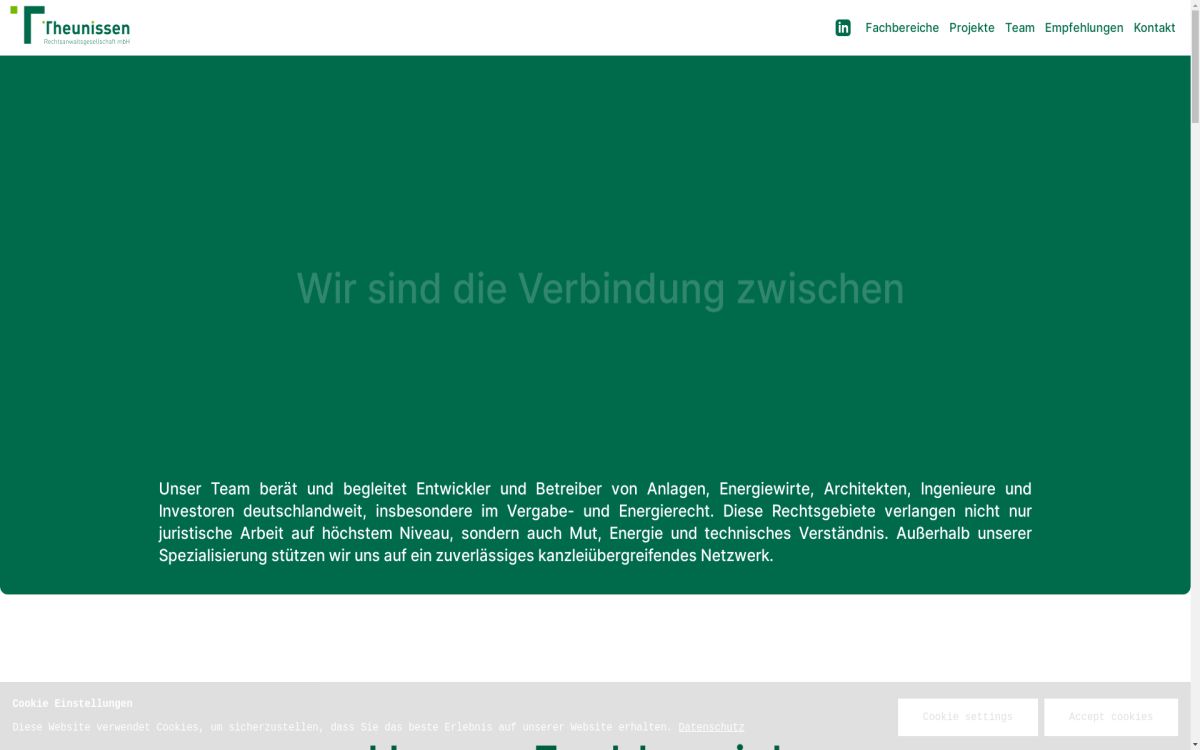The width and height of the screenshot is (1200, 750).
Task: Click the Cookie settings button
Action: click(x=967, y=717)
